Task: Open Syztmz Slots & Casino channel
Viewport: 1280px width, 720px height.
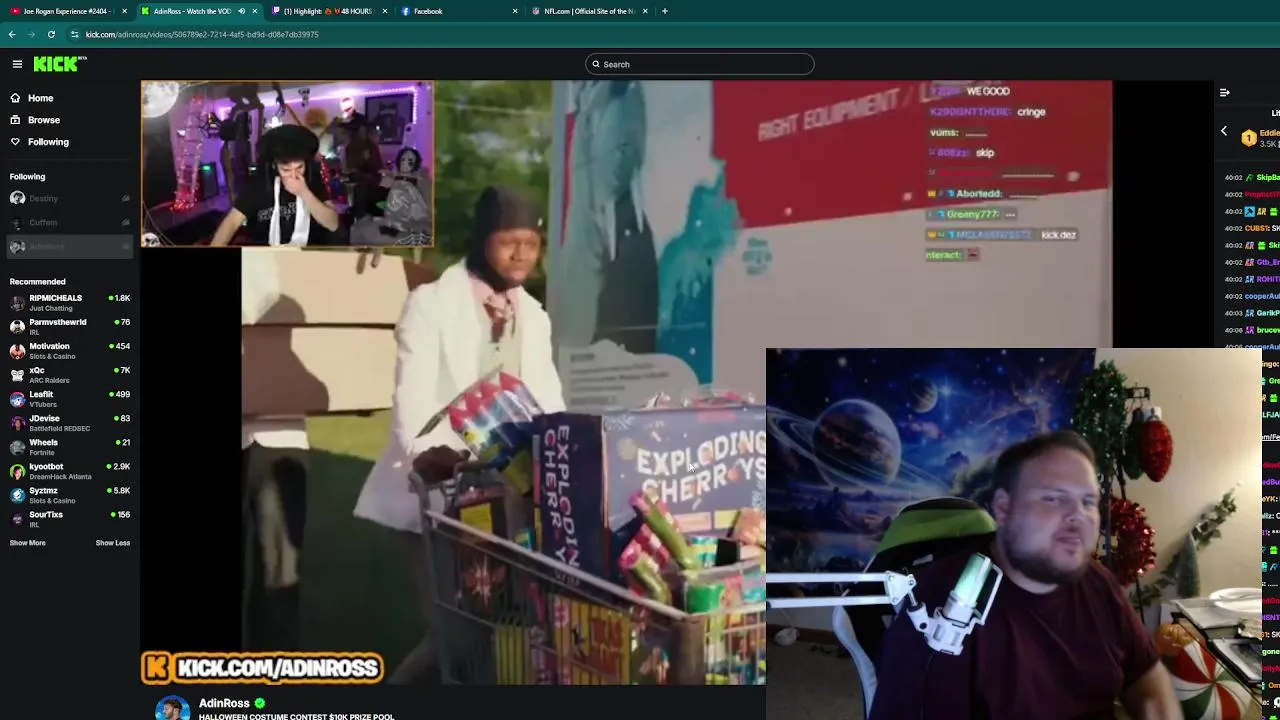Action: tap(70, 494)
